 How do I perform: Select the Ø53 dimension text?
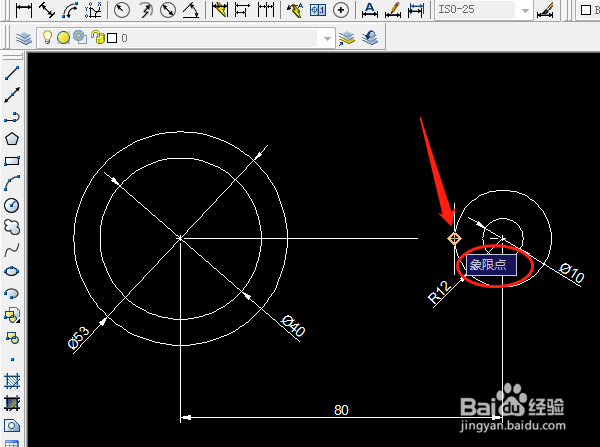[x=78, y=338]
